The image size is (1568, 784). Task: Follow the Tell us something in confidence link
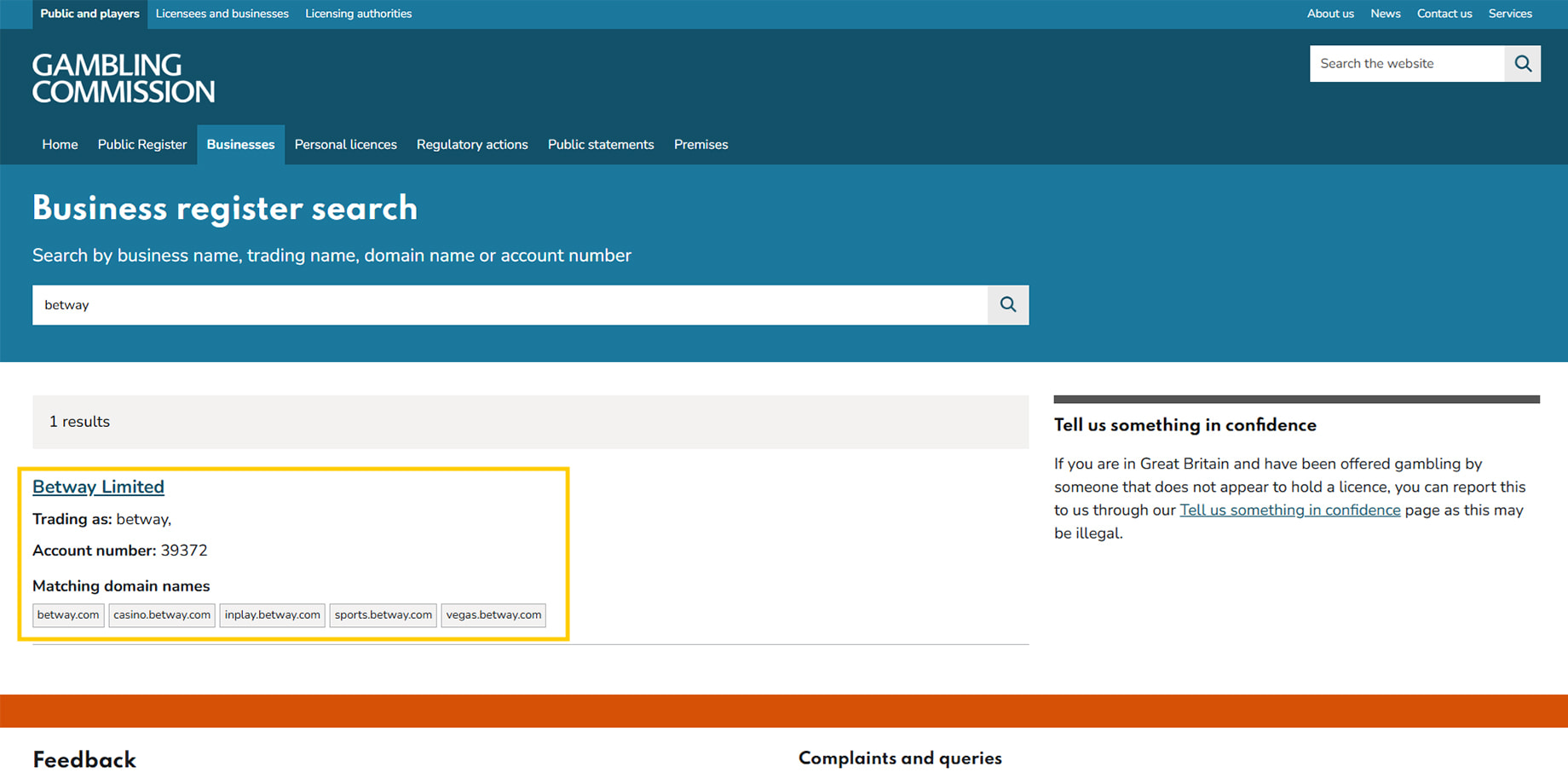coord(1289,510)
